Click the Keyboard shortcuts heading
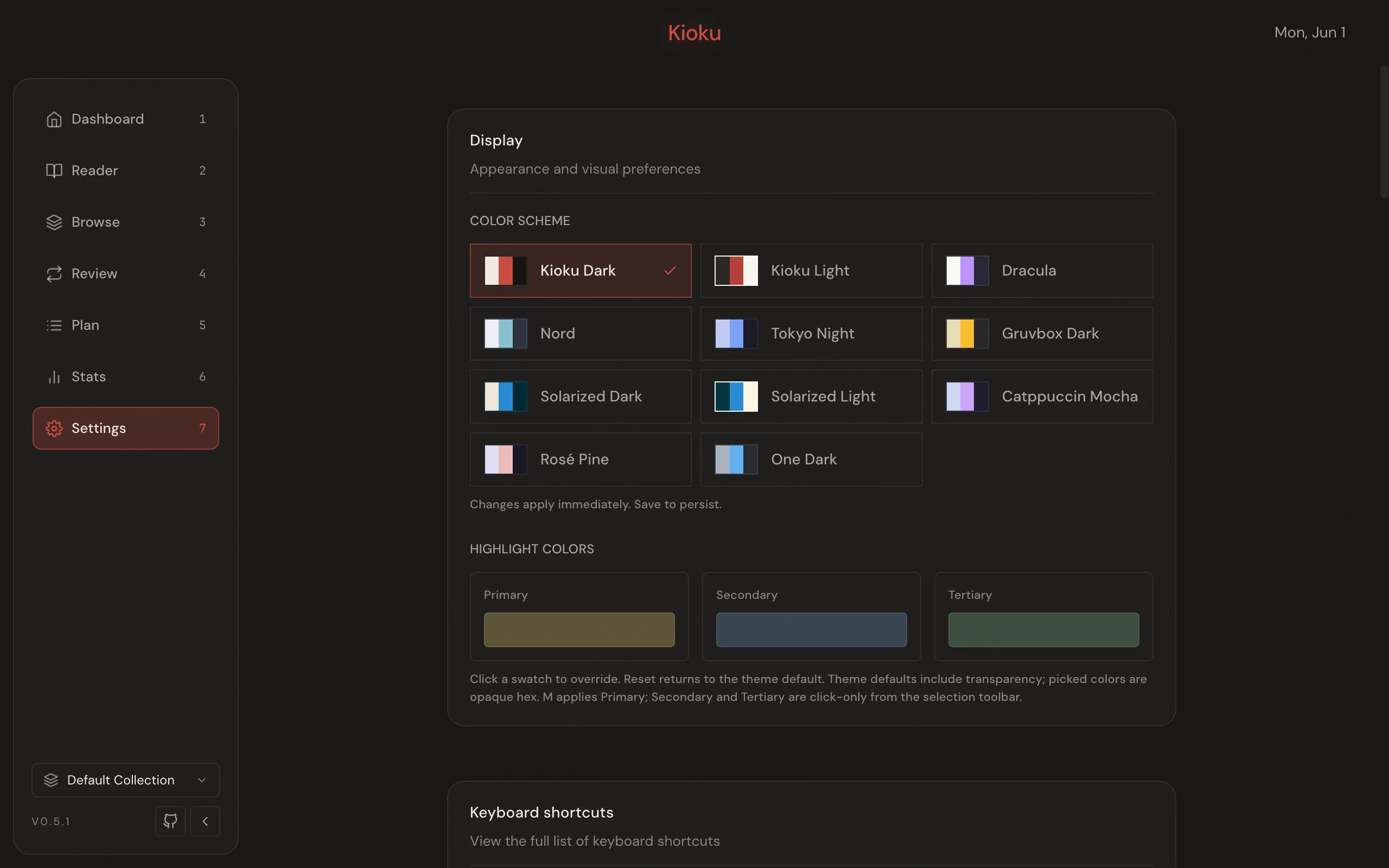This screenshot has width=1389, height=868. tap(541, 812)
